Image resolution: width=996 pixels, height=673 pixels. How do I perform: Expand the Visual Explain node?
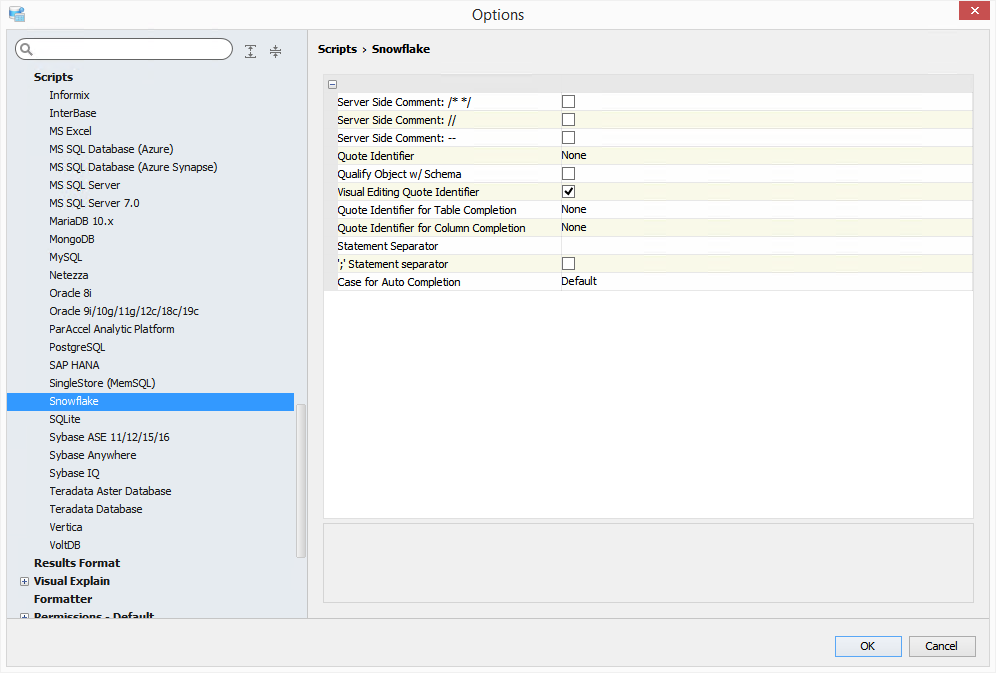[x=24, y=581]
